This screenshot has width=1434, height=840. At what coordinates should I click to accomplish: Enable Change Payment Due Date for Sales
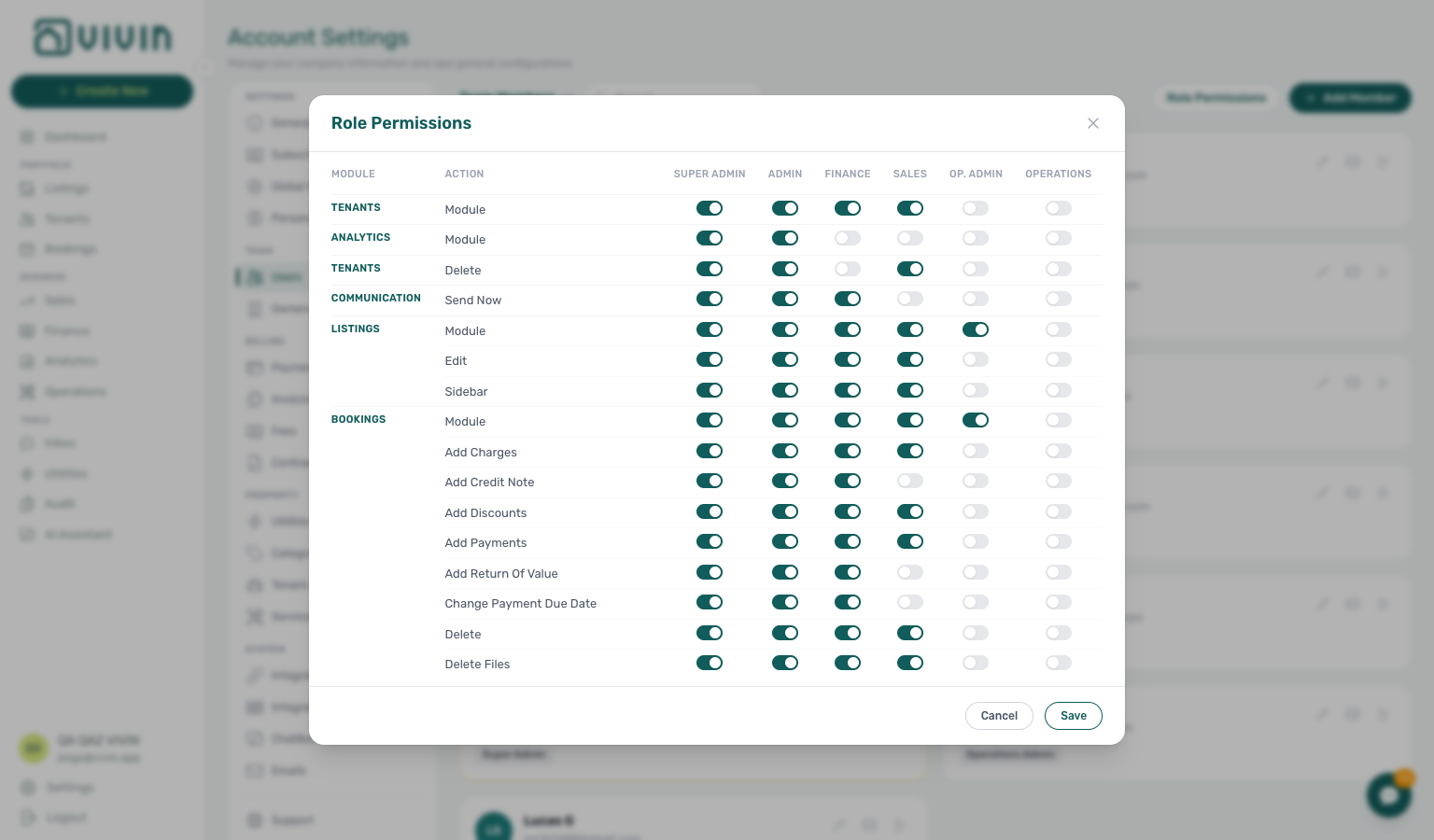910,602
